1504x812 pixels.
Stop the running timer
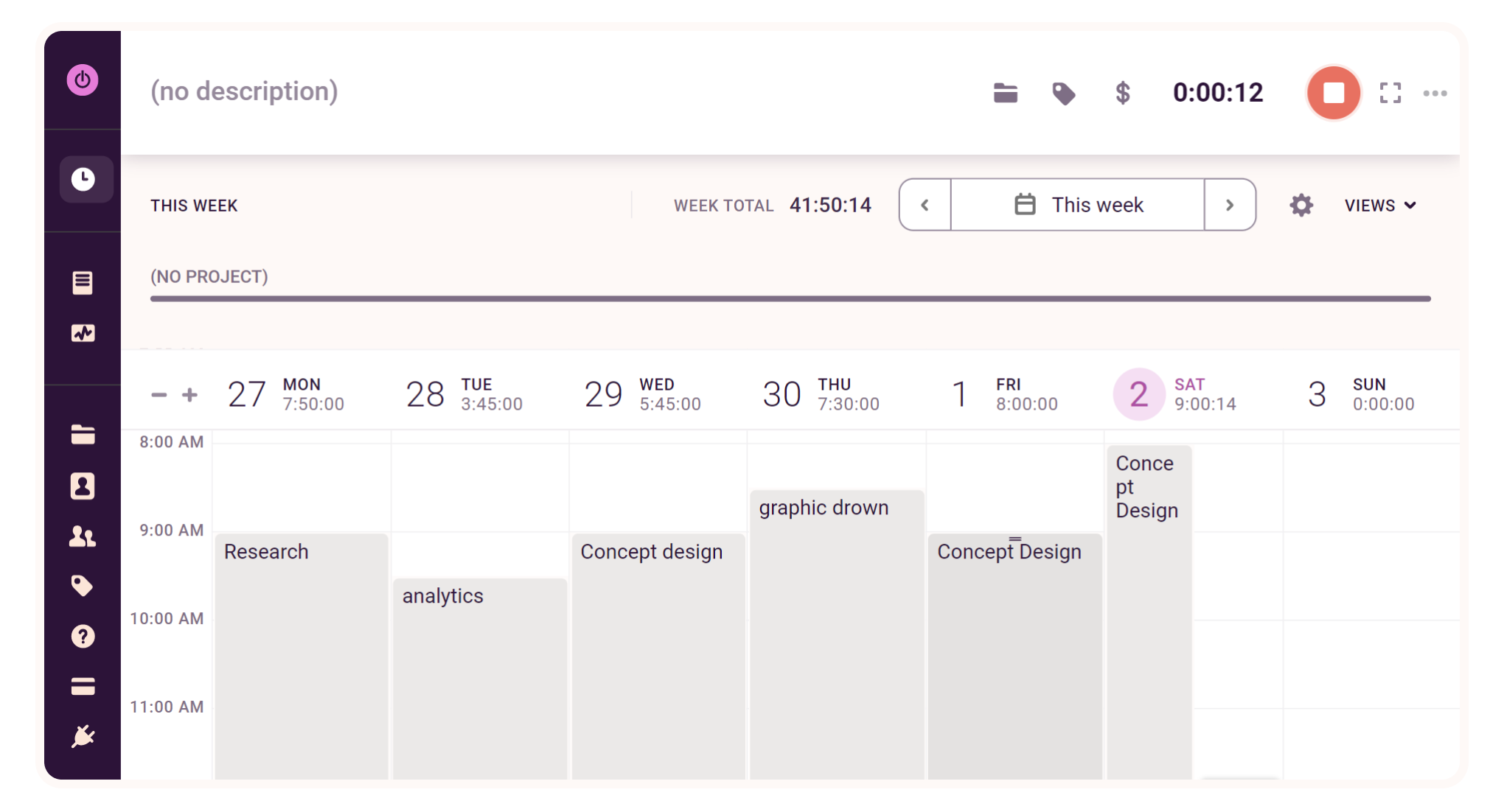coord(1333,93)
